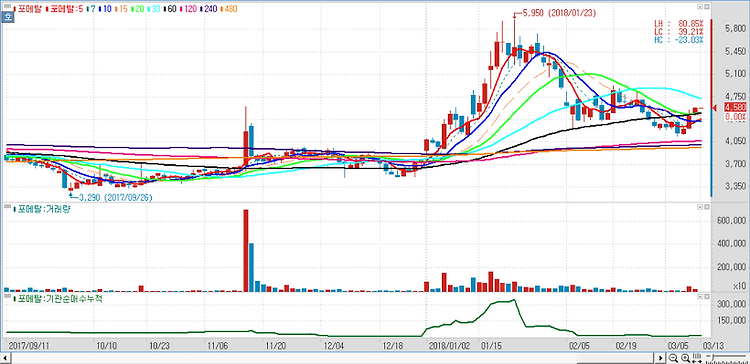The height and width of the screenshot is (364, 750).
Task: Minimize the 거래량 volume pane
Action: click(700, 207)
